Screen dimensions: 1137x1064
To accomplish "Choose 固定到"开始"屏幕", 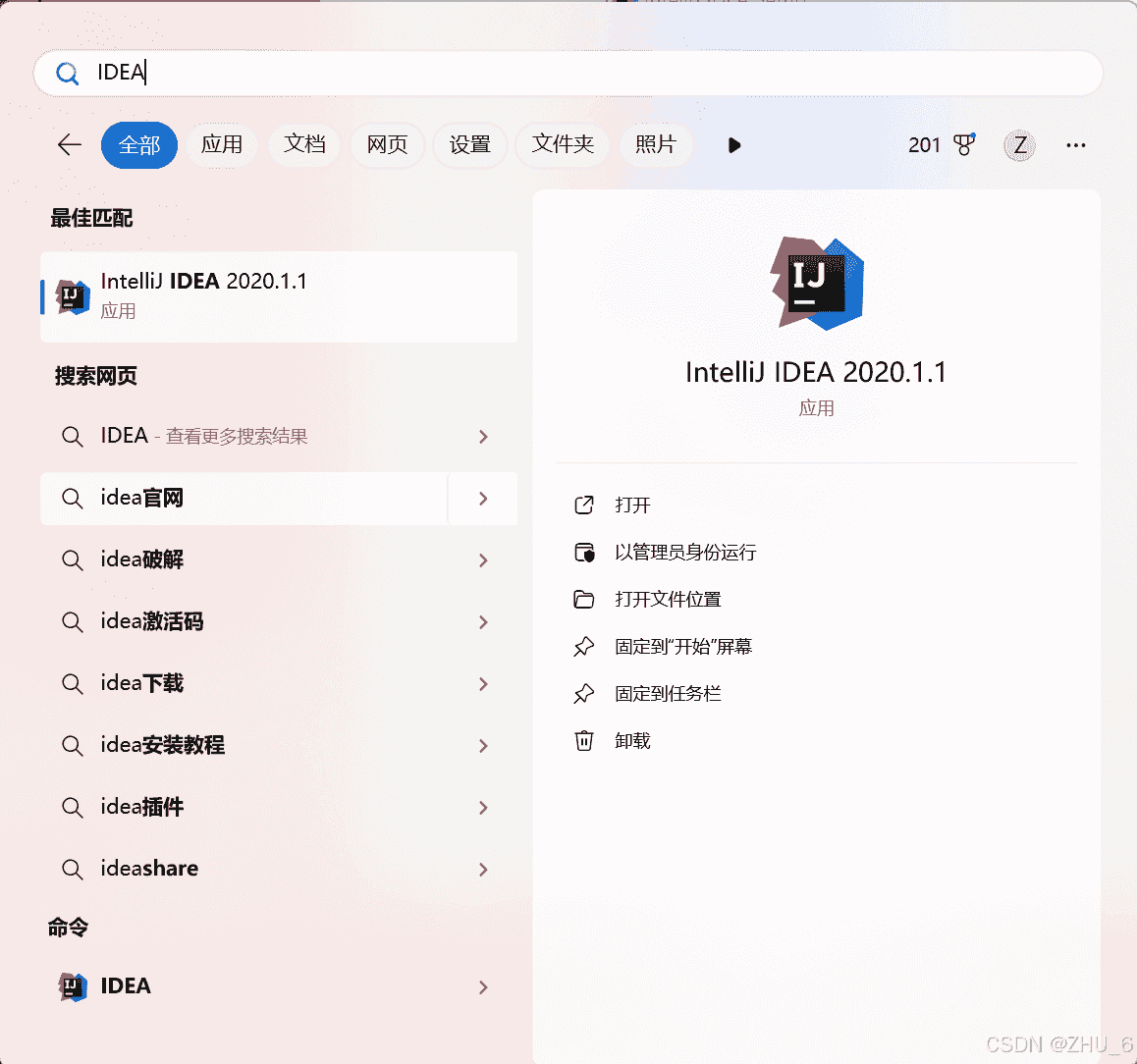I will pos(683,647).
